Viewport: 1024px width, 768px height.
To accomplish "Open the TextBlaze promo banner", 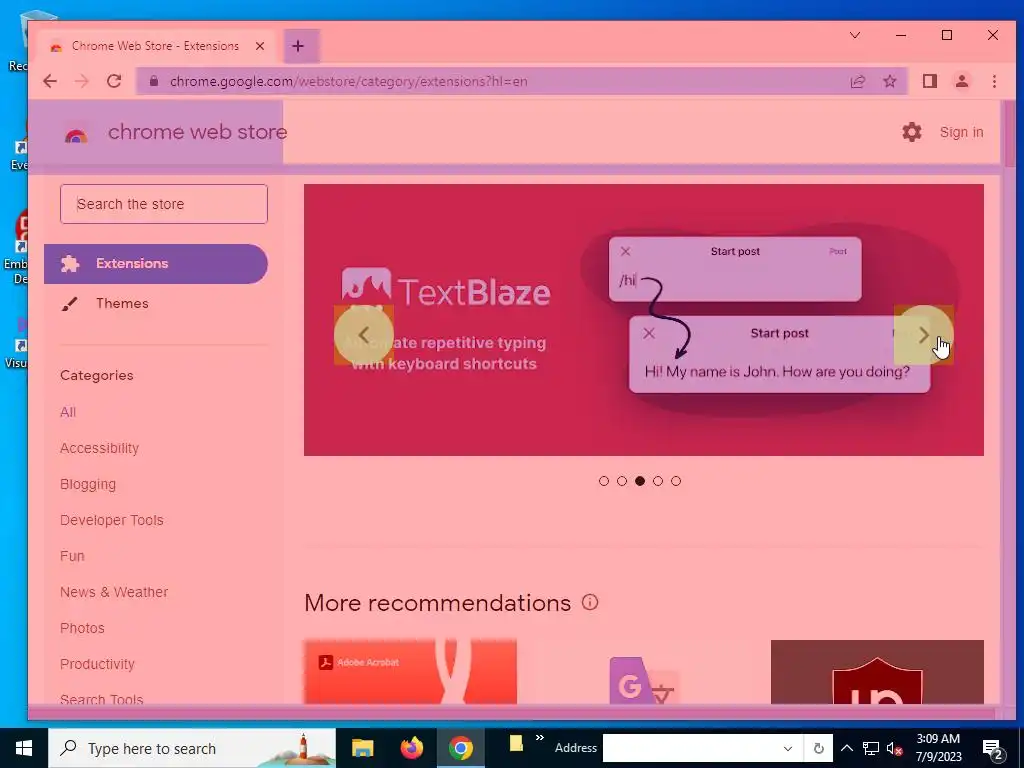I will (643, 320).
